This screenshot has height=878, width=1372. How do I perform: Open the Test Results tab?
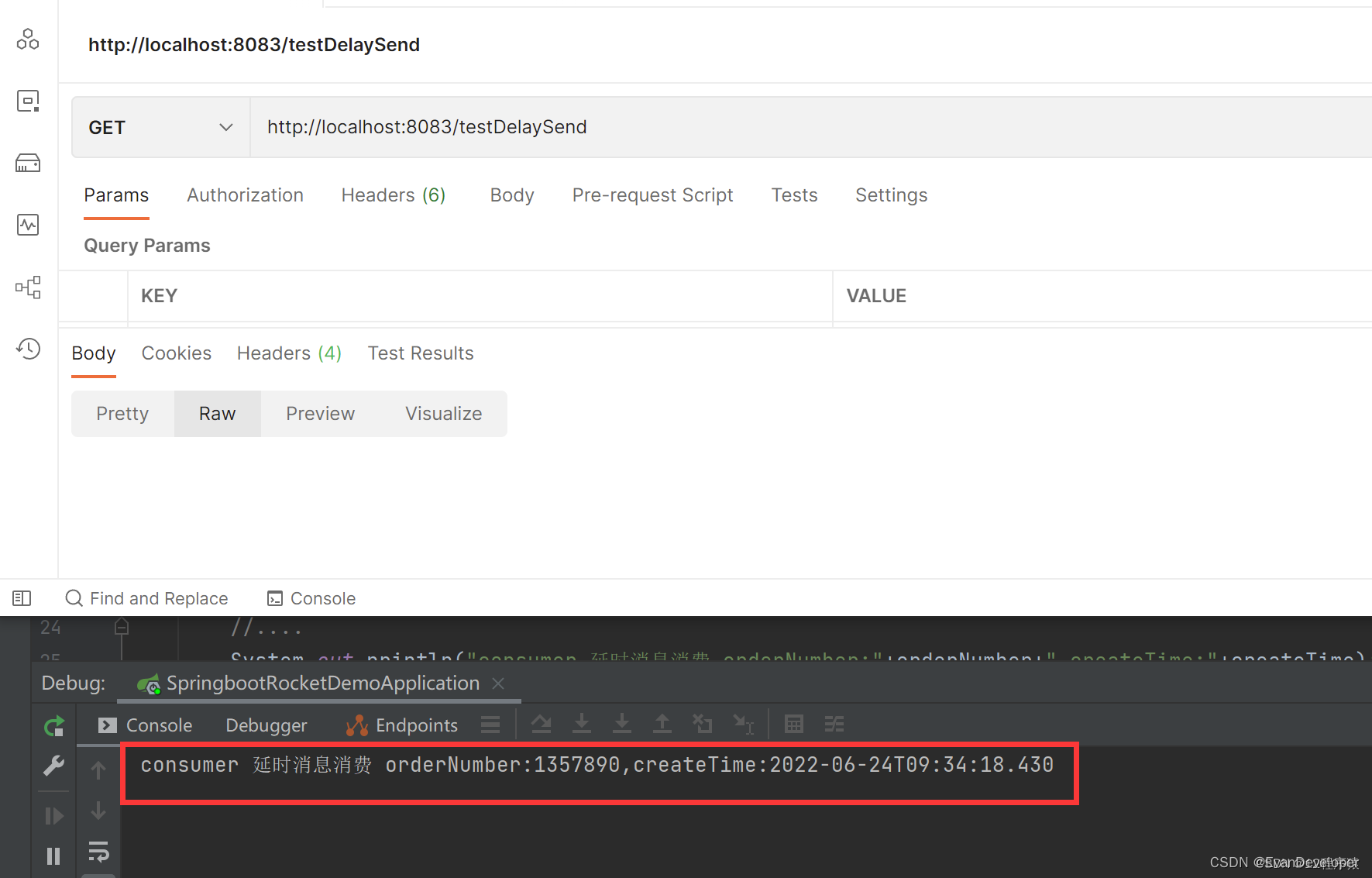[421, 353]
